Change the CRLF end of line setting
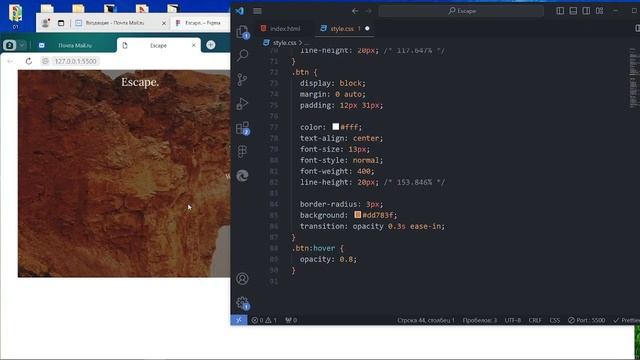The image size is (640, 360). click(x=535, y=320)
